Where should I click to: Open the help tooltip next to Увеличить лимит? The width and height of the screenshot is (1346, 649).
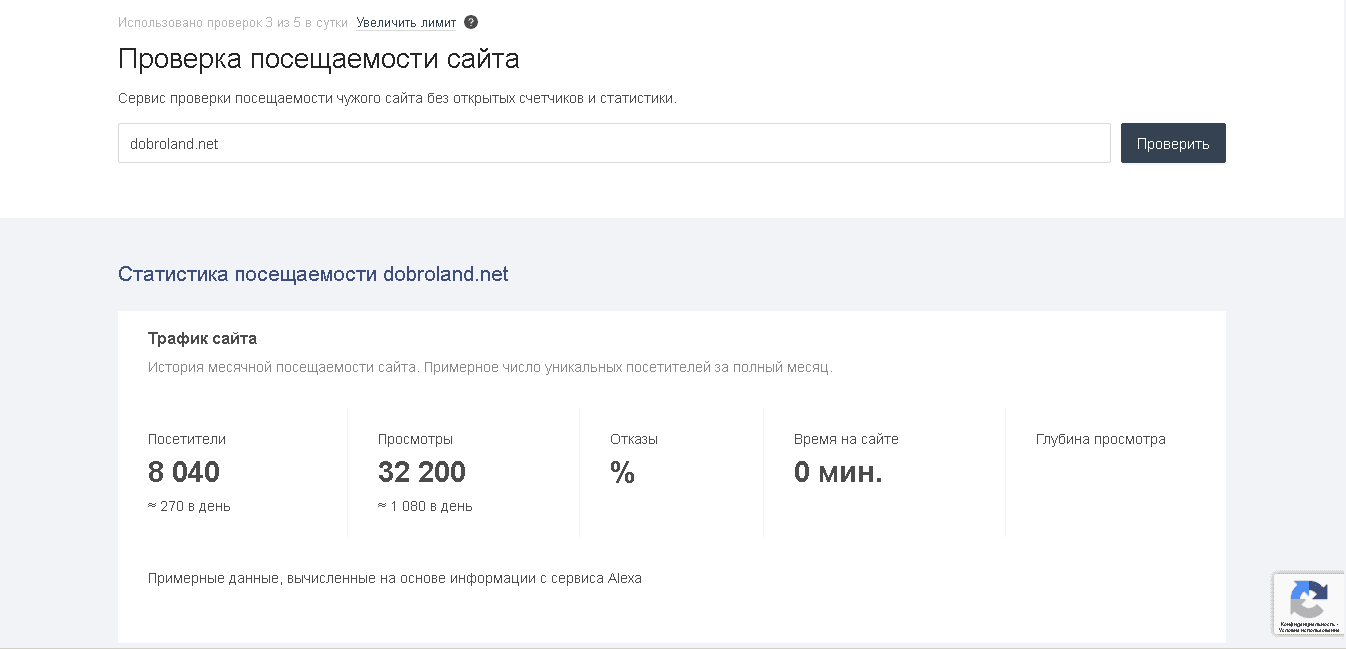point(470,22)
